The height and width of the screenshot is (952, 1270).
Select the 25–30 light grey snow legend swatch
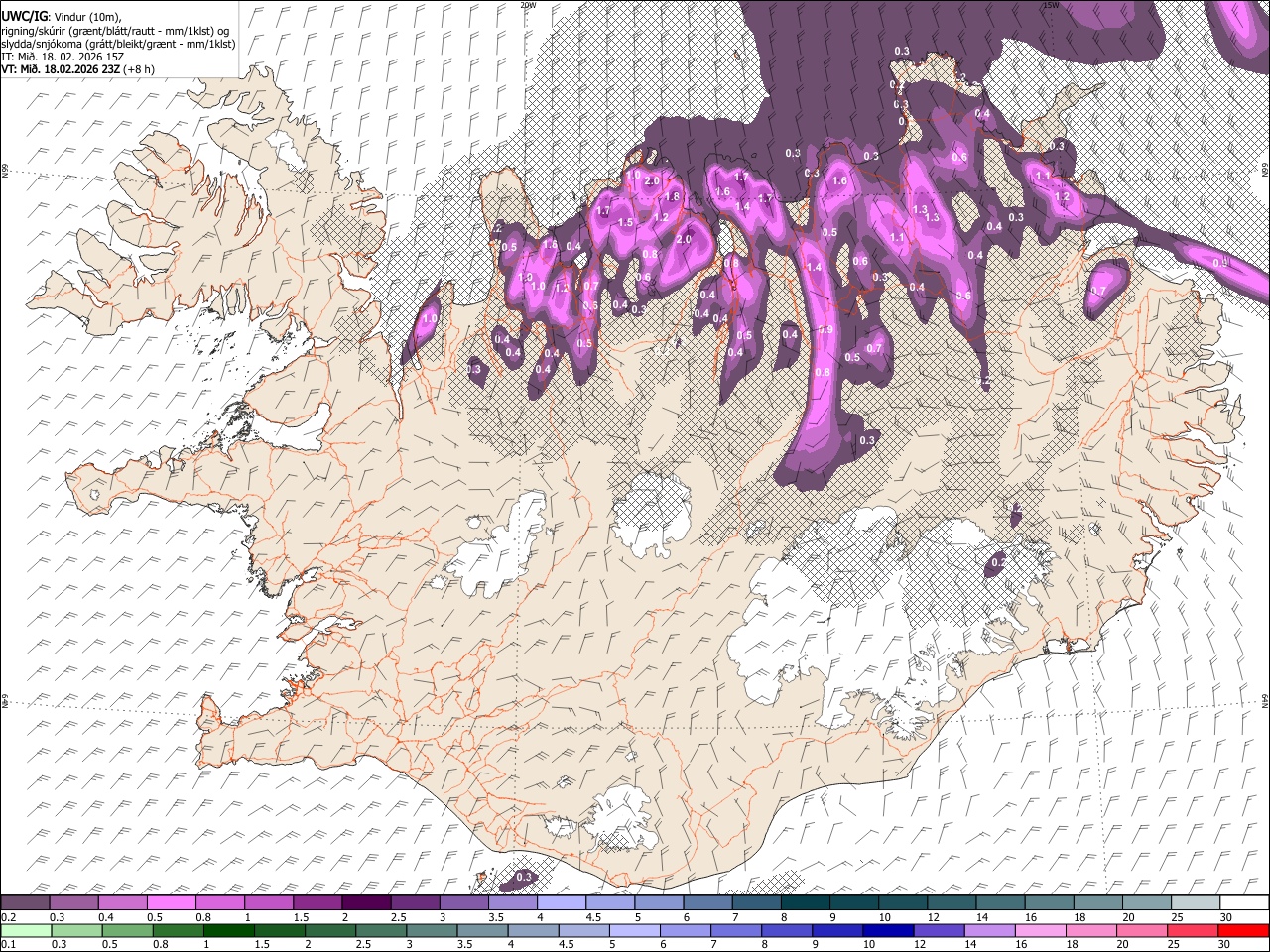point(1196,903)
